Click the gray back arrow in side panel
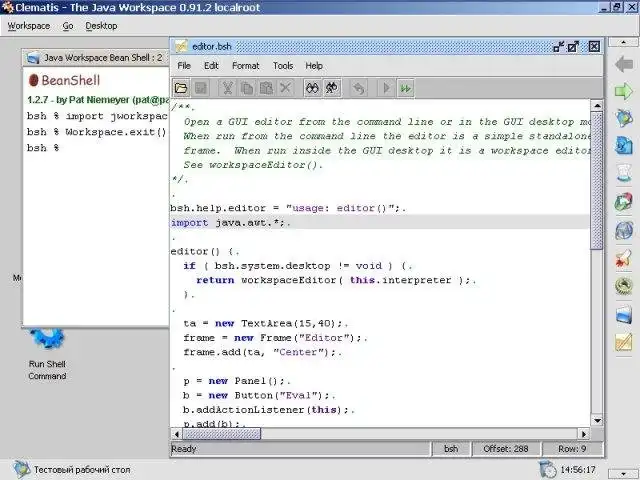This screenshot has height=480, width=640. tap(624, 64)
